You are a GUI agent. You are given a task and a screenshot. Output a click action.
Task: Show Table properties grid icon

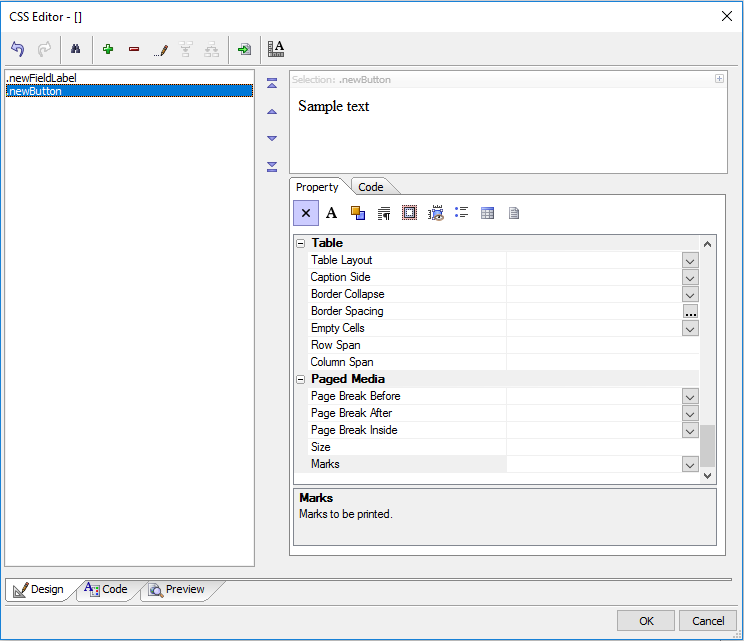pyautogui.click(x=487, y=213)
